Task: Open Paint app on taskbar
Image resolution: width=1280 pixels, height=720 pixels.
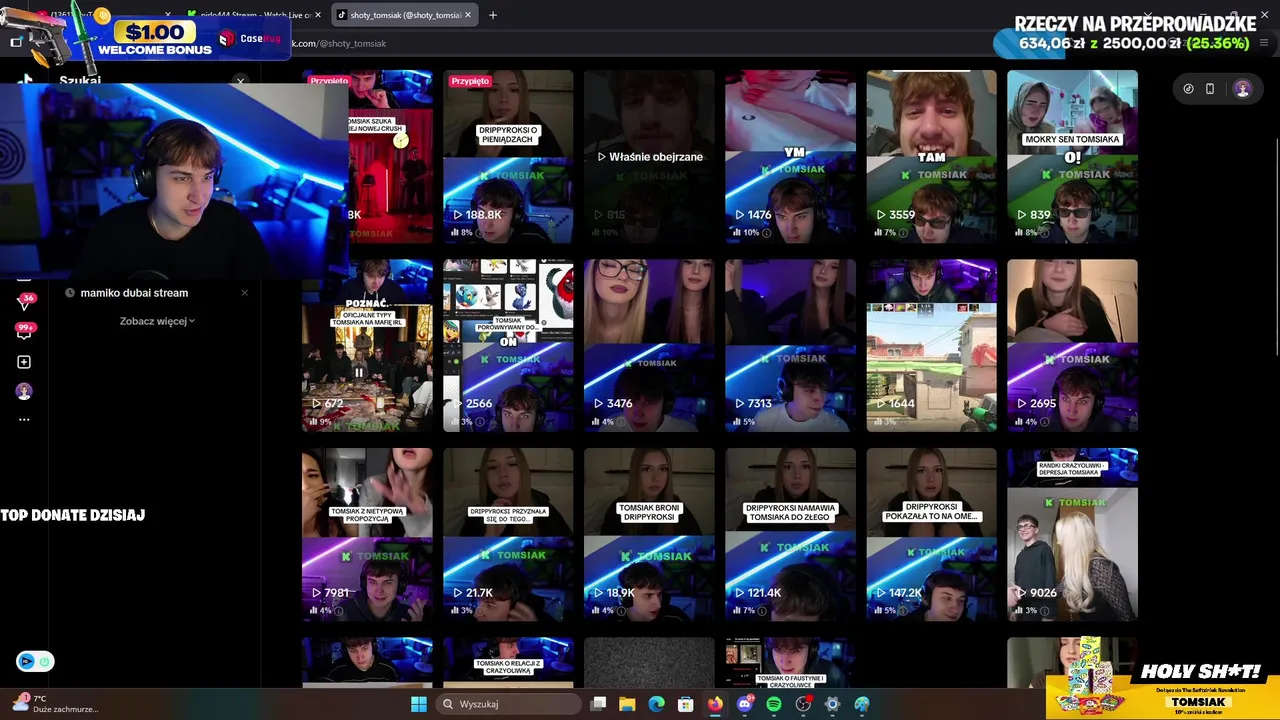Action: [x=862, y=704]
